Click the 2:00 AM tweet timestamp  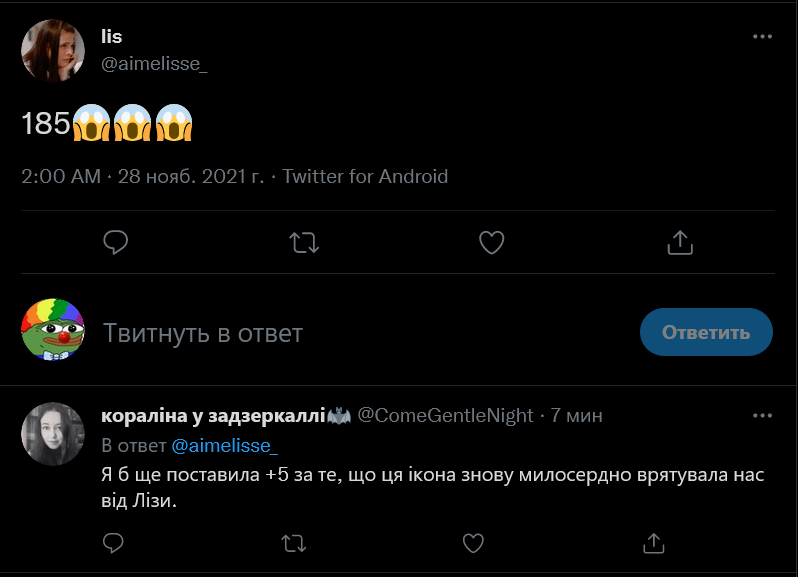click(x=61, y=177)
